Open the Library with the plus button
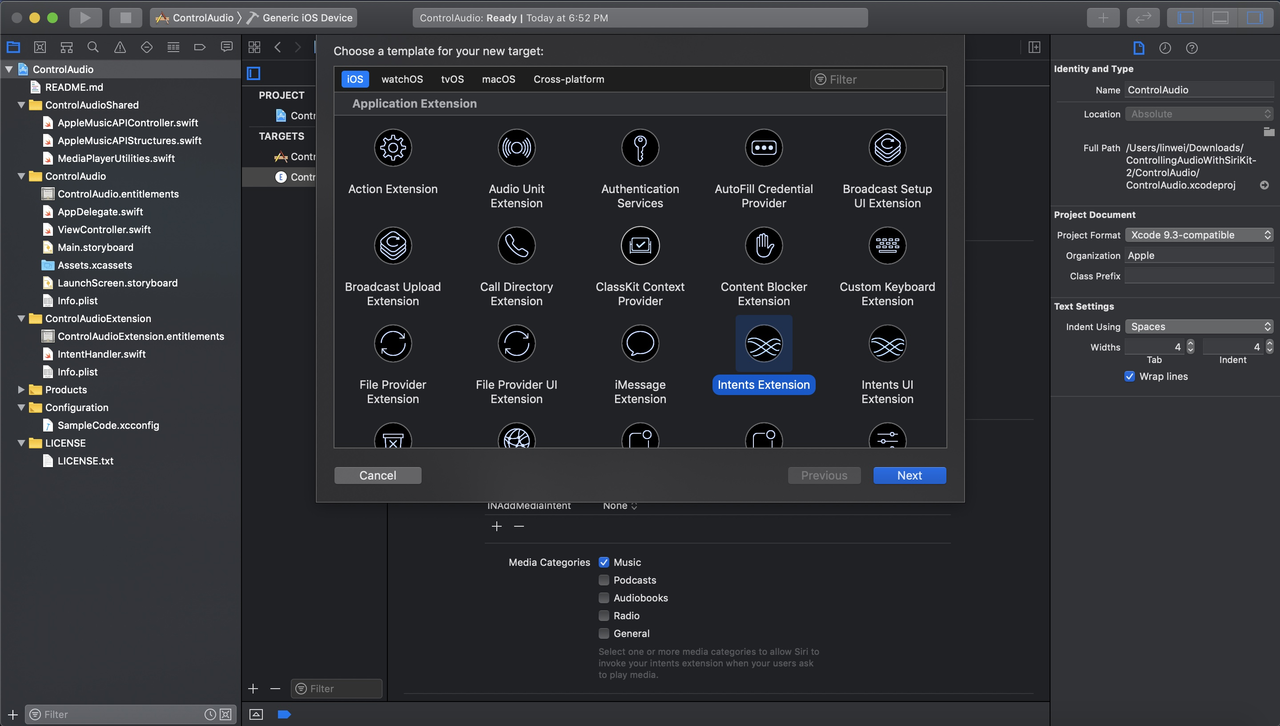Image resolution: width=1280 pixels, height=726 pixels. 1103,17
